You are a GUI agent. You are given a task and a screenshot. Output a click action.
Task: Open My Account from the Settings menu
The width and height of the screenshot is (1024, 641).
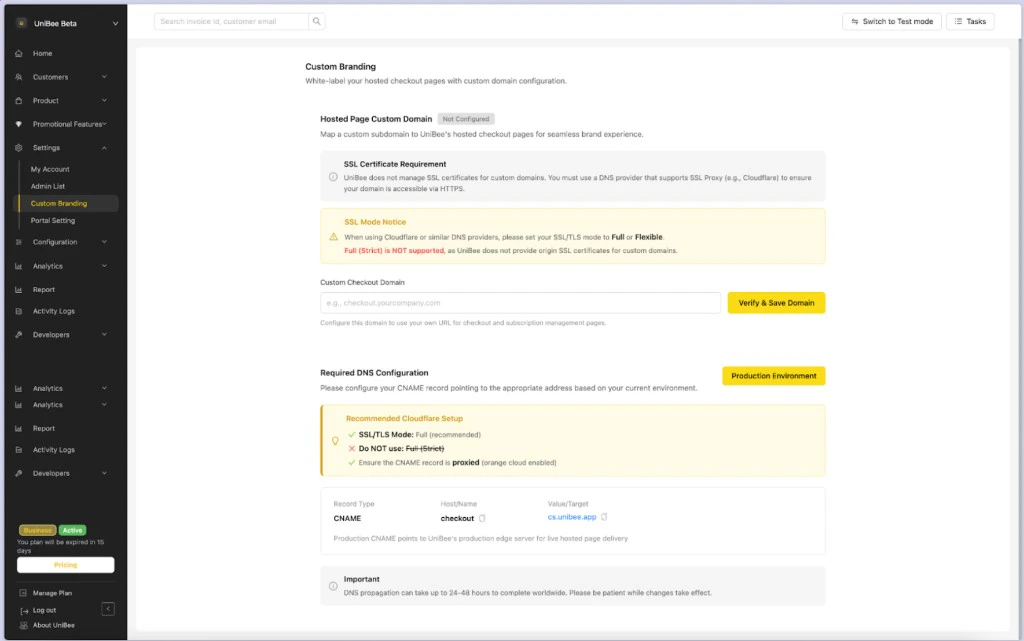pyautogui.click(x=48, y=168)
